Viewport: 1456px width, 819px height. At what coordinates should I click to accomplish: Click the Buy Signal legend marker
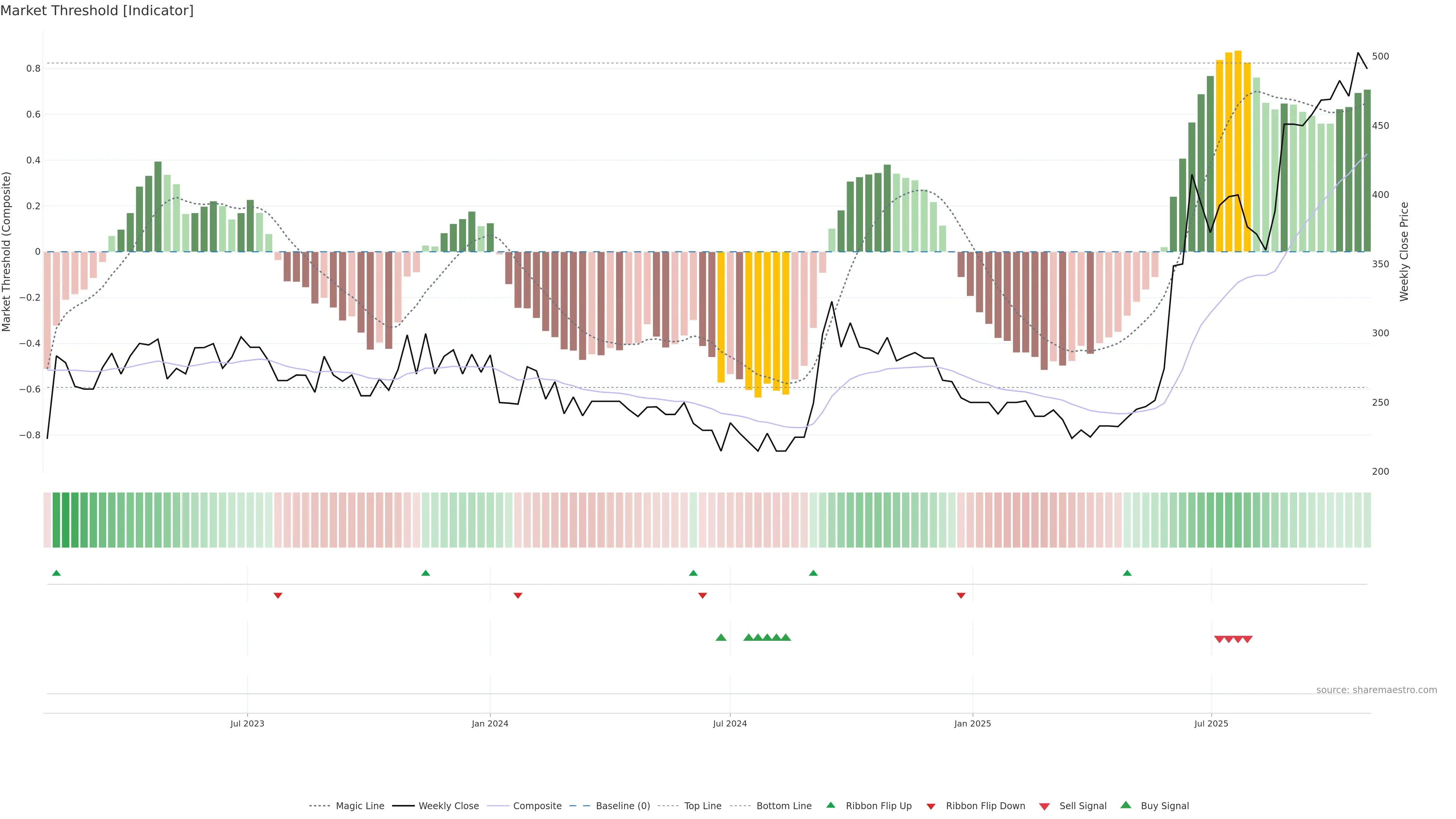point(1125,805)
